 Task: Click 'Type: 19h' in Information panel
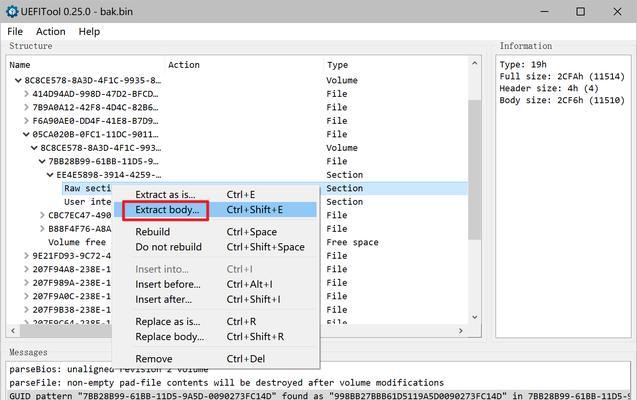pos(523,65)
